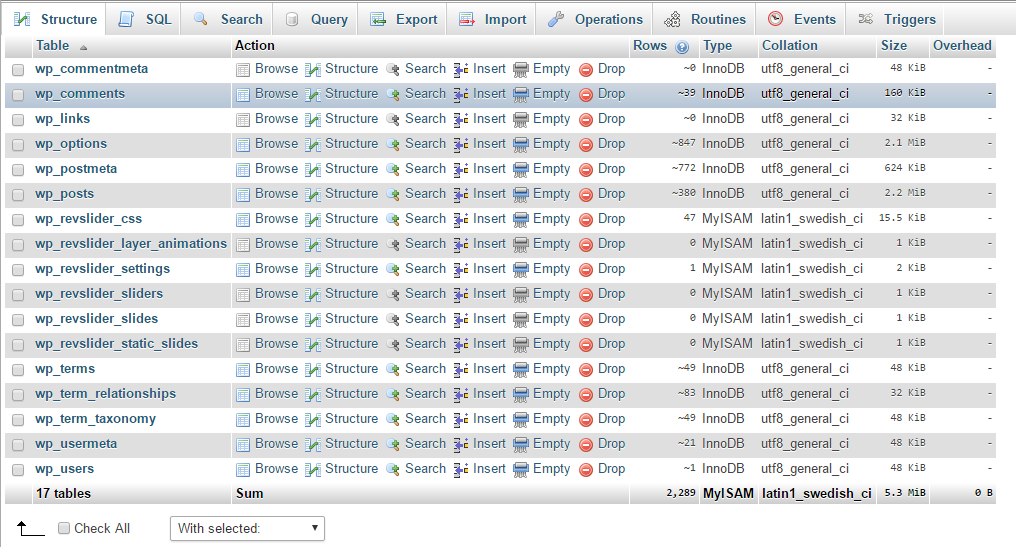Open the With selected dropdown
The image size is (1016, 547).
pos(247,528)
